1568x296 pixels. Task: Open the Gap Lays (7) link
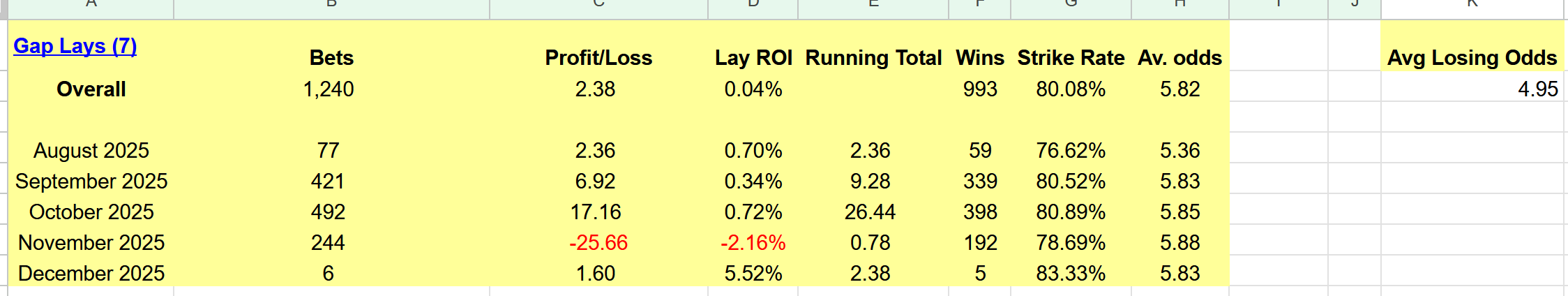pyautogui.click(x=75, y=46)
